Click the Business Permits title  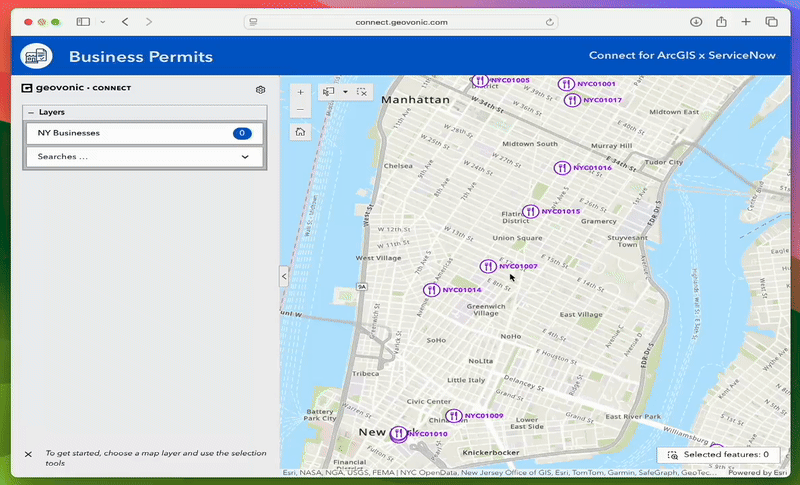141,57
